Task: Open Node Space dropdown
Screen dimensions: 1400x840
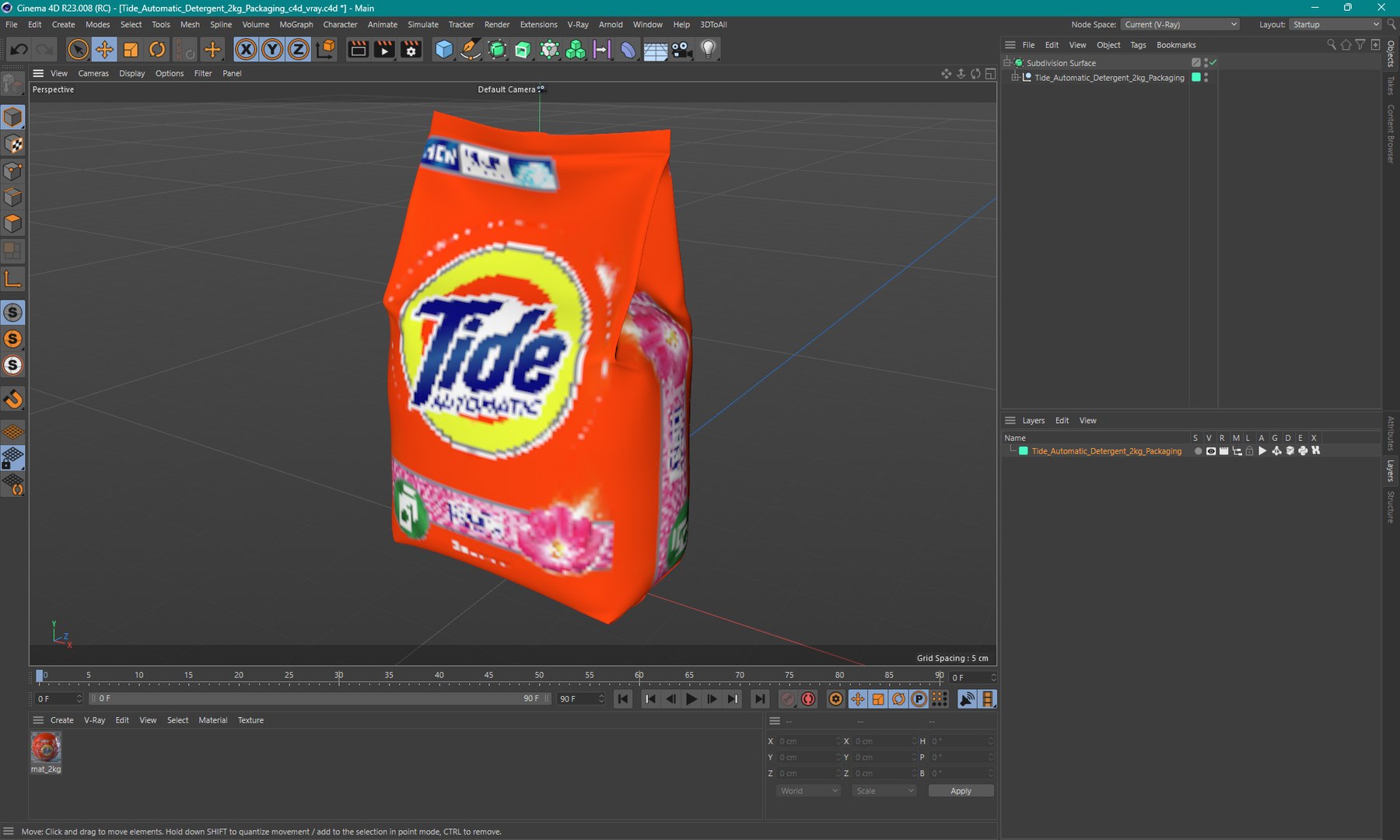Action: point(1181,24)
